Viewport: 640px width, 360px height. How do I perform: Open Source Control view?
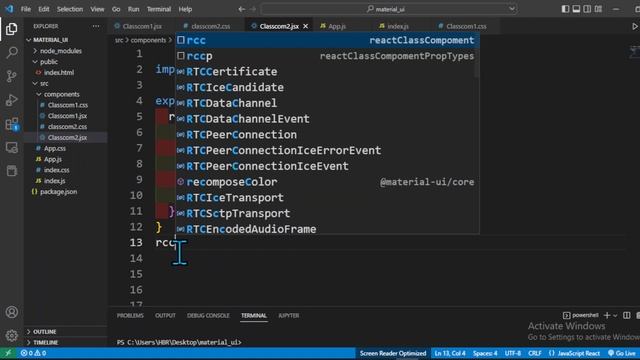point(11,76)
